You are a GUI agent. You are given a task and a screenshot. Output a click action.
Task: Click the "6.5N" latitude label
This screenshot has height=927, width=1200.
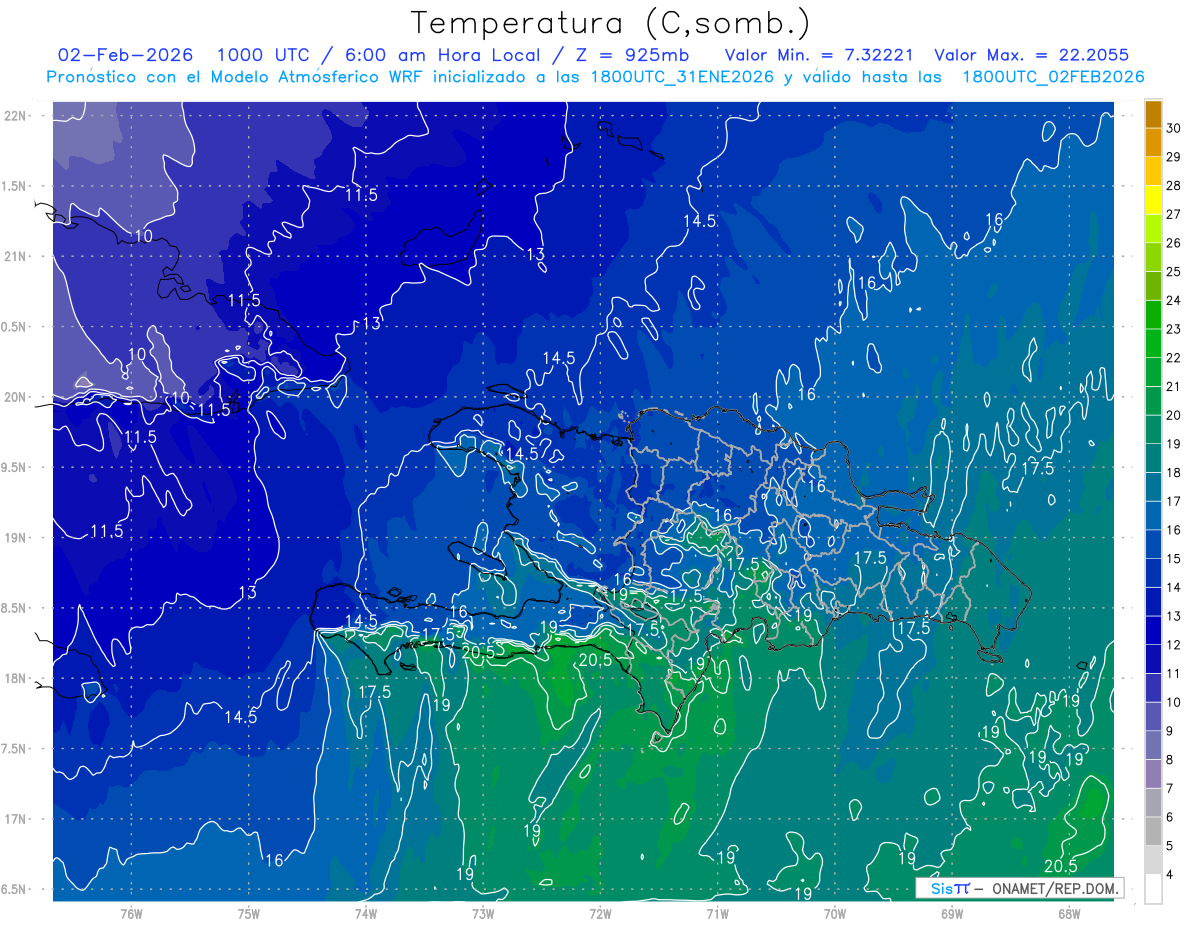pyautogui.click(x=15, y=889)
